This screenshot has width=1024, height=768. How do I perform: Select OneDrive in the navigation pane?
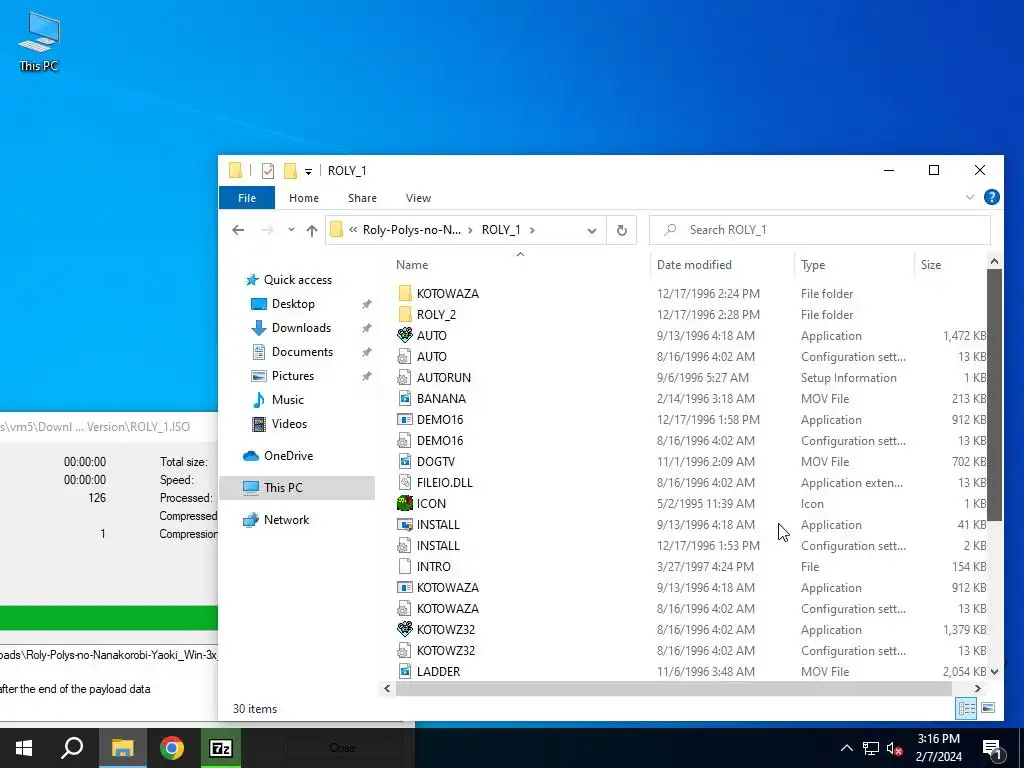(x=288, y=456)
